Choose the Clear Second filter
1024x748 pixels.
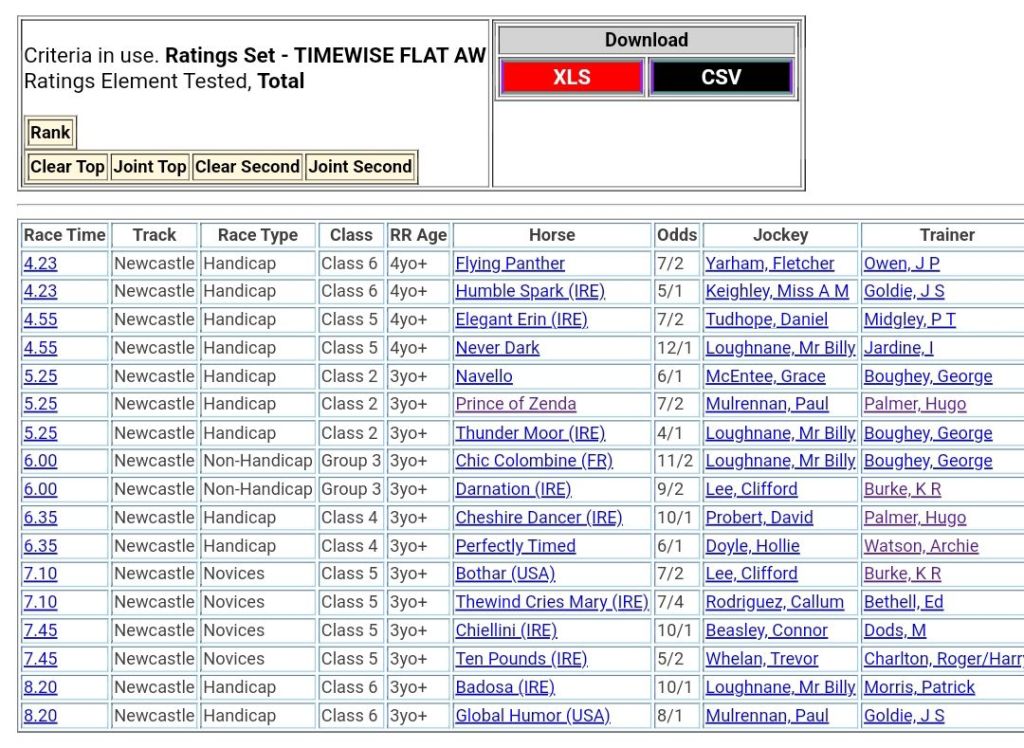pos(247,167)
